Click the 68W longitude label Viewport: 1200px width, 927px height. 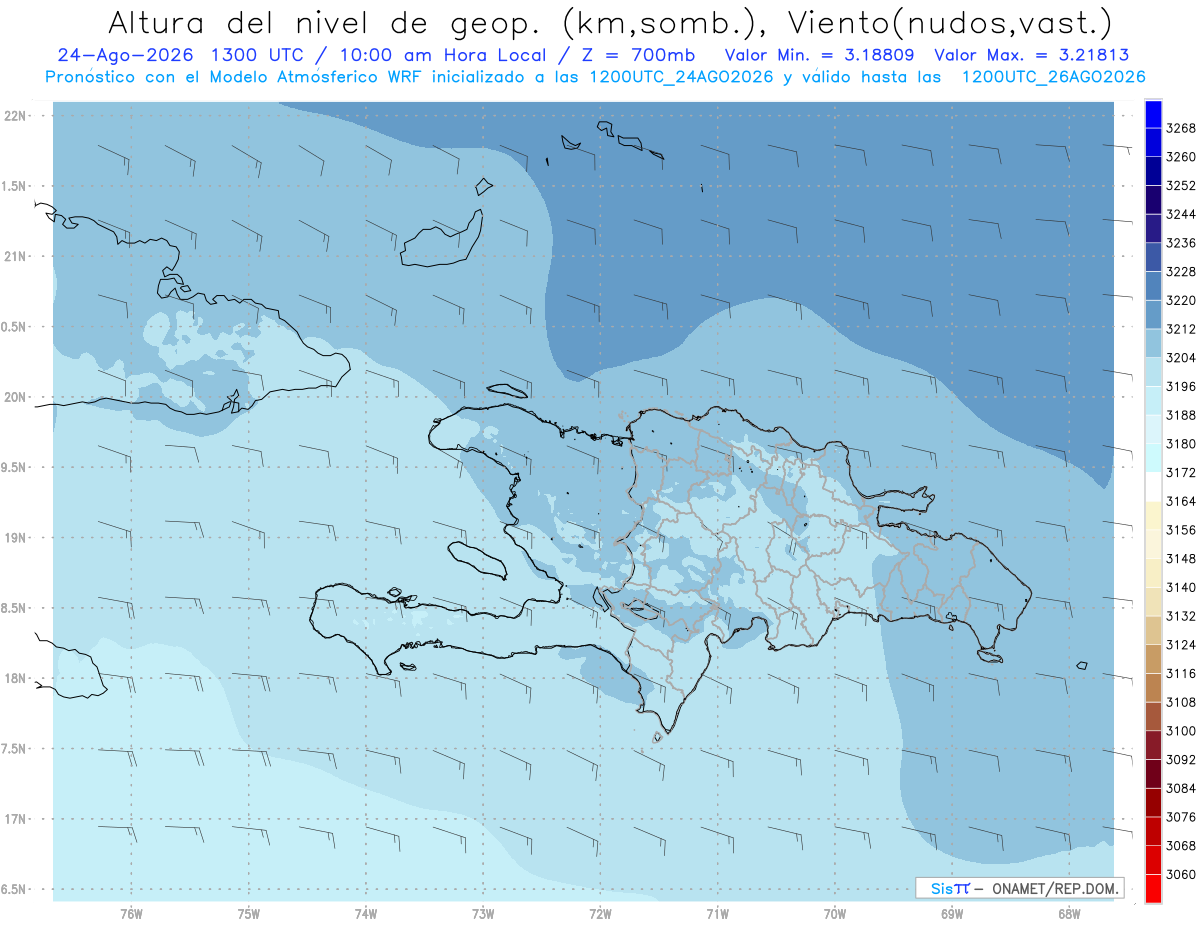[1069, 913]
